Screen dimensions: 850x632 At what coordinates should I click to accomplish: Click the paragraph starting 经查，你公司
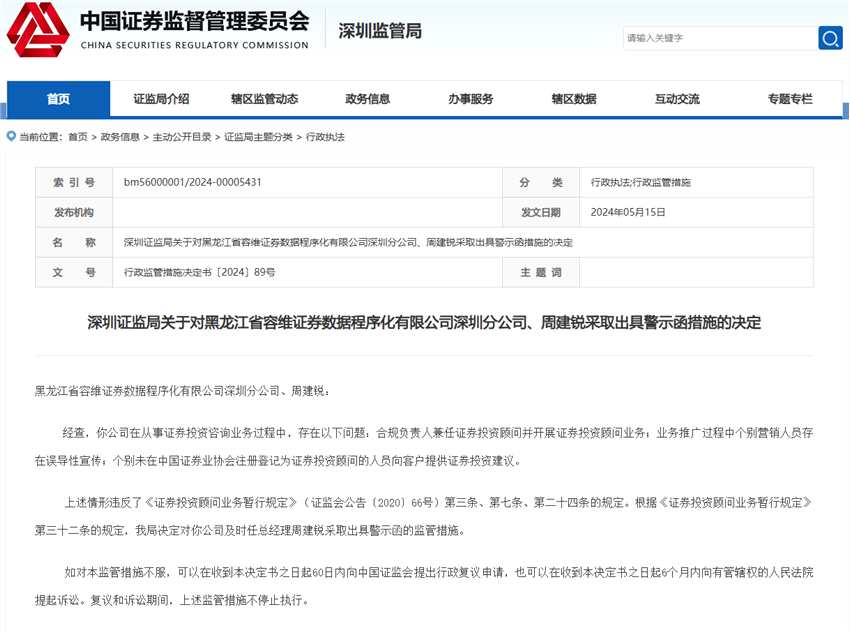point(424,447)
